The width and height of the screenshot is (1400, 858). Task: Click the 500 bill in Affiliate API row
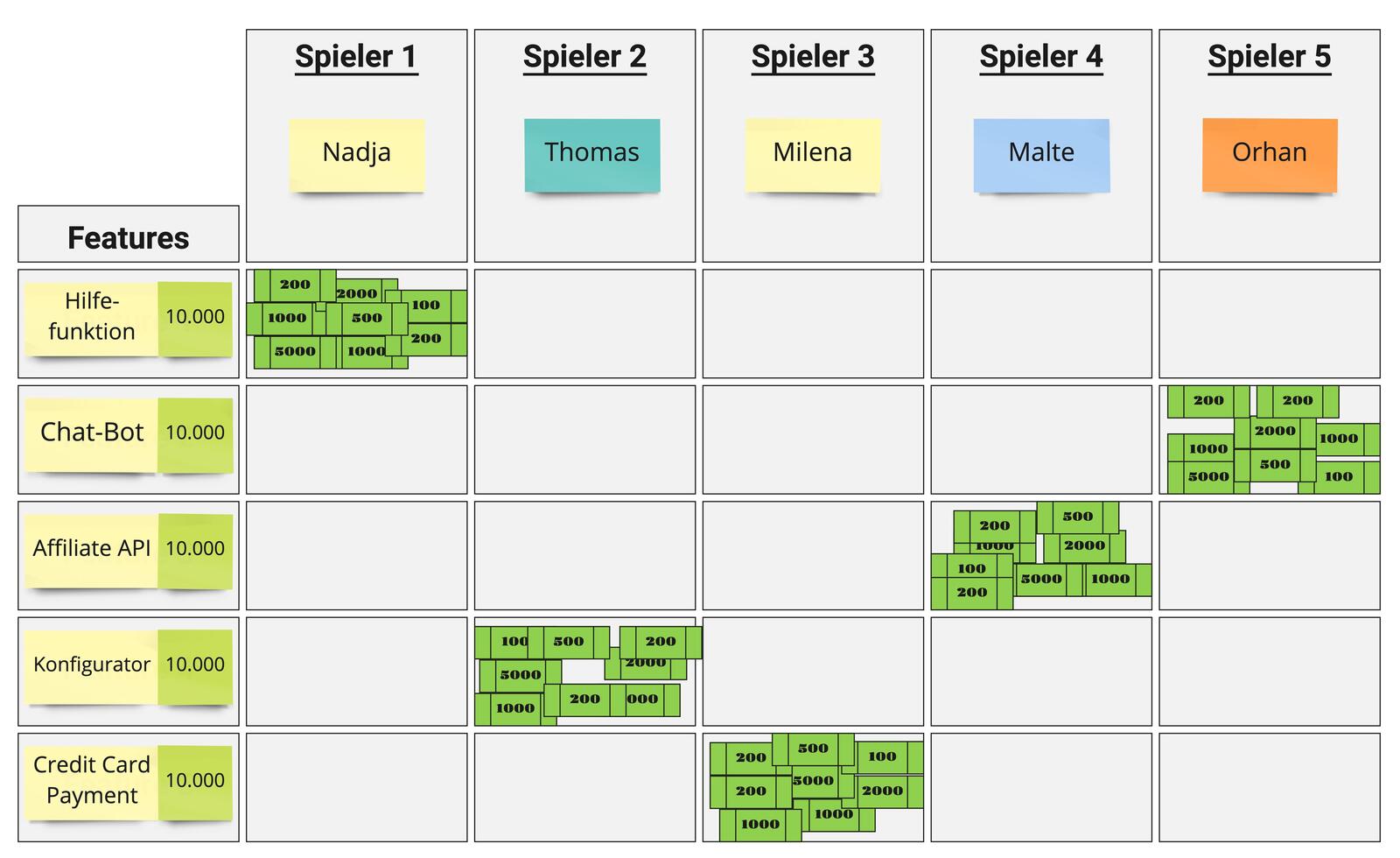click(1077, 517)
